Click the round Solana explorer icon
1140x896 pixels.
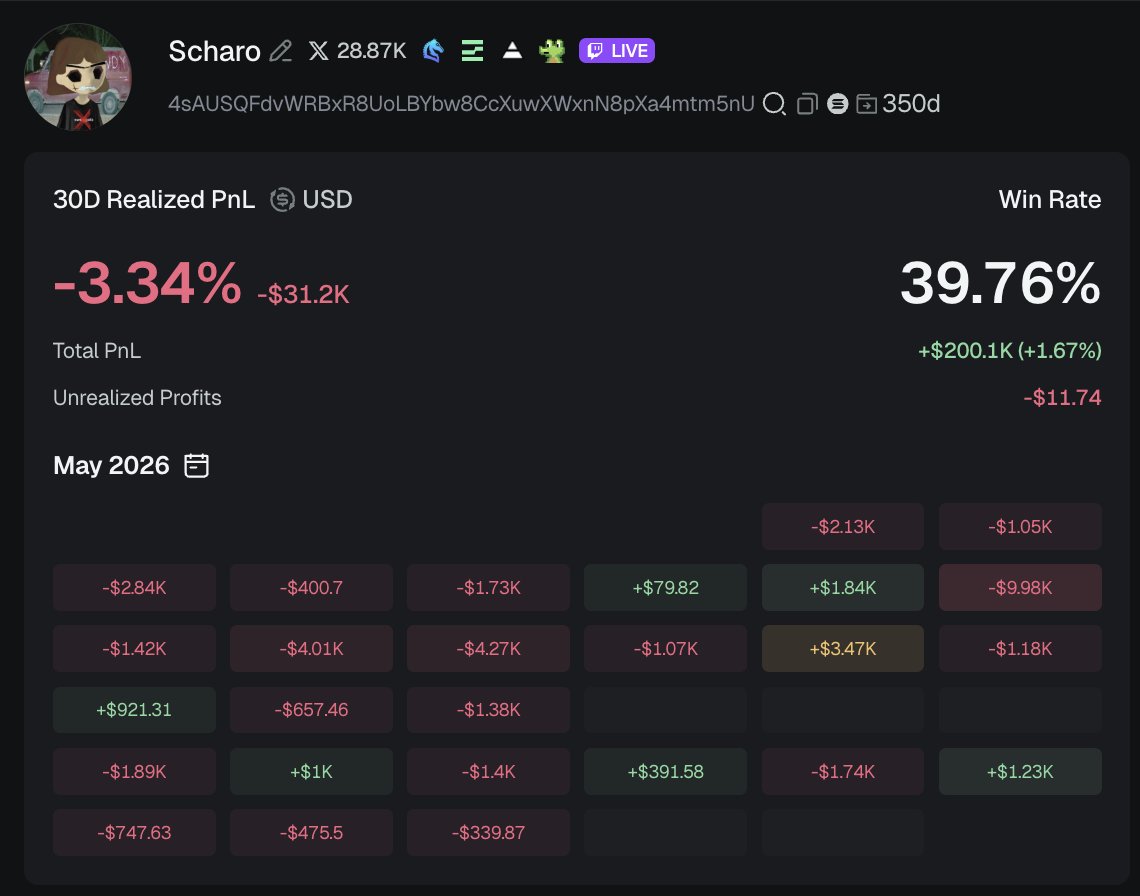coord(838,104)
